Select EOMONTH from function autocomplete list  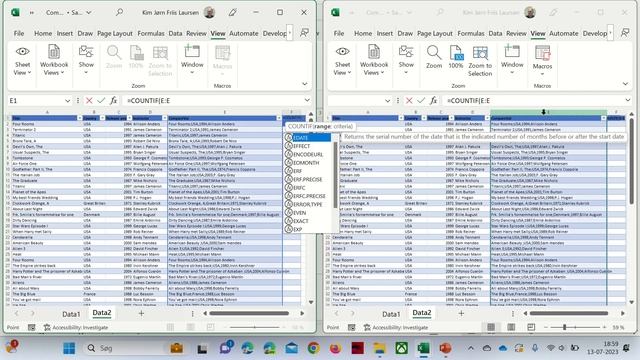(308, 163)
